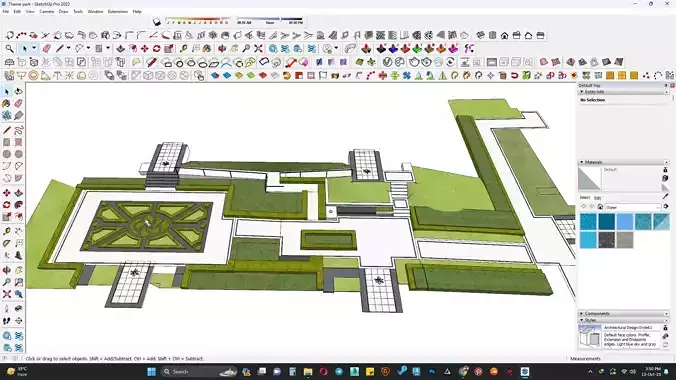Click the shadow time-of-day slider
The height and width of the screenshot is (380, 676).
tap(270, 20)
